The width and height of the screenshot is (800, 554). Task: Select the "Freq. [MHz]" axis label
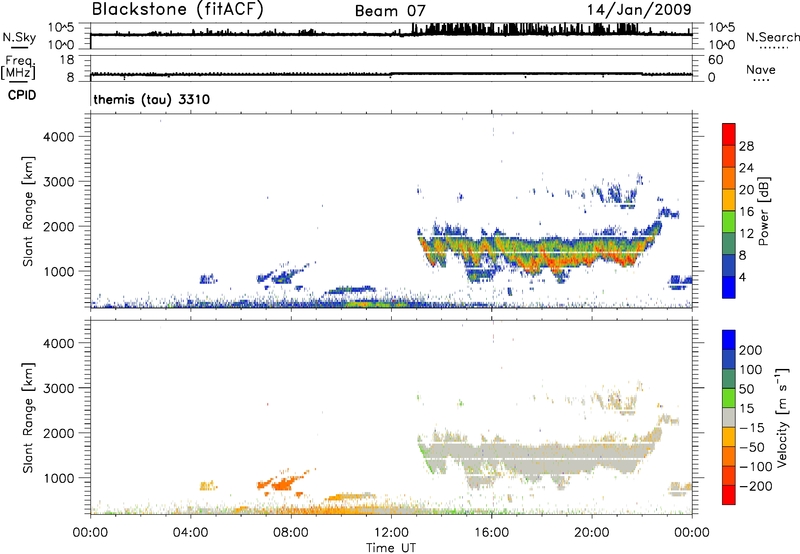(18, 67)
